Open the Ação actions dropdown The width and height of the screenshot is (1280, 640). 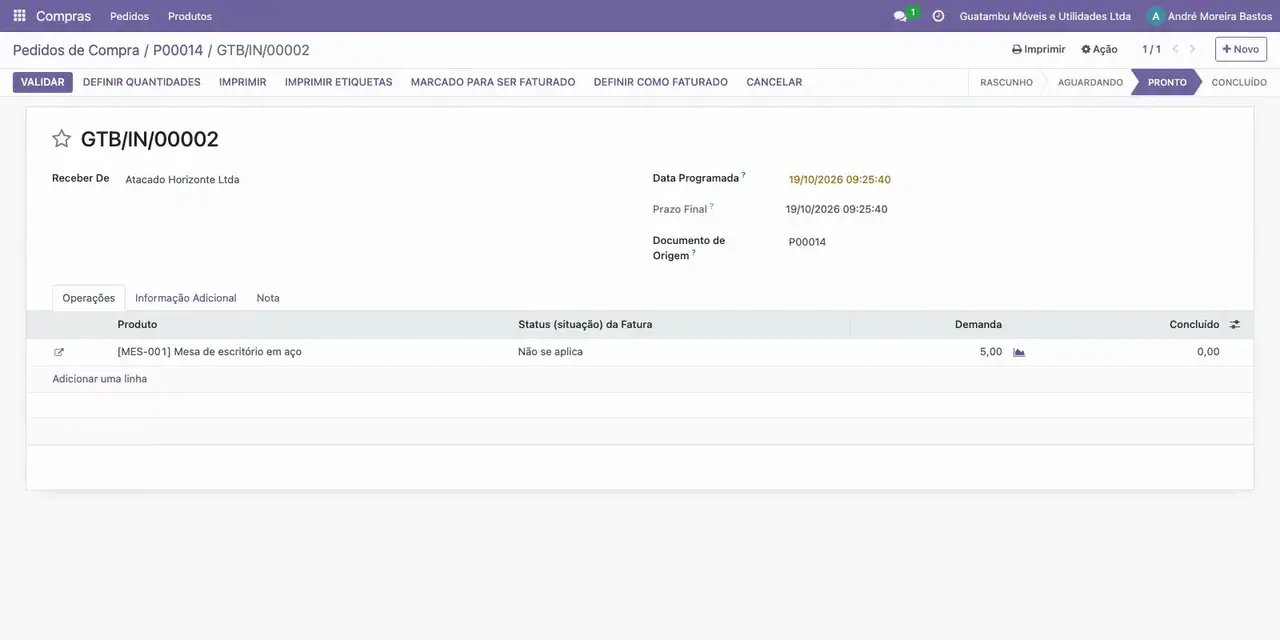tap(1099, 49)
